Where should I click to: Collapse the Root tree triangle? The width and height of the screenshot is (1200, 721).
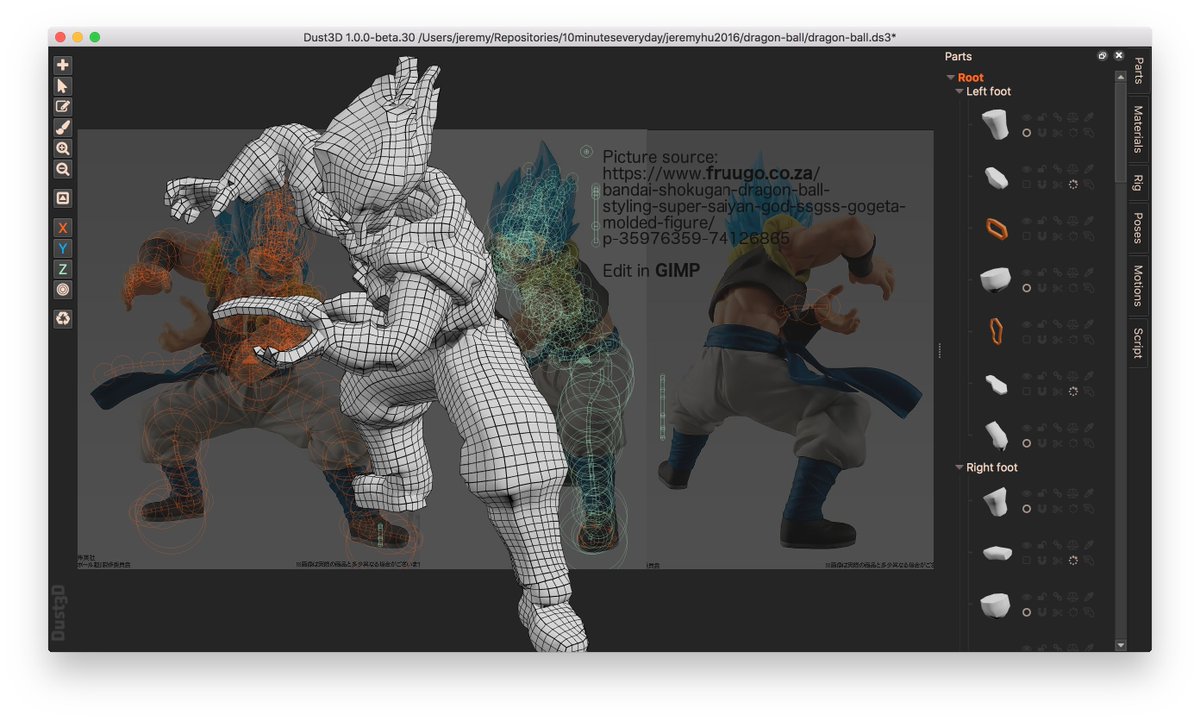(x=950, y=77)
